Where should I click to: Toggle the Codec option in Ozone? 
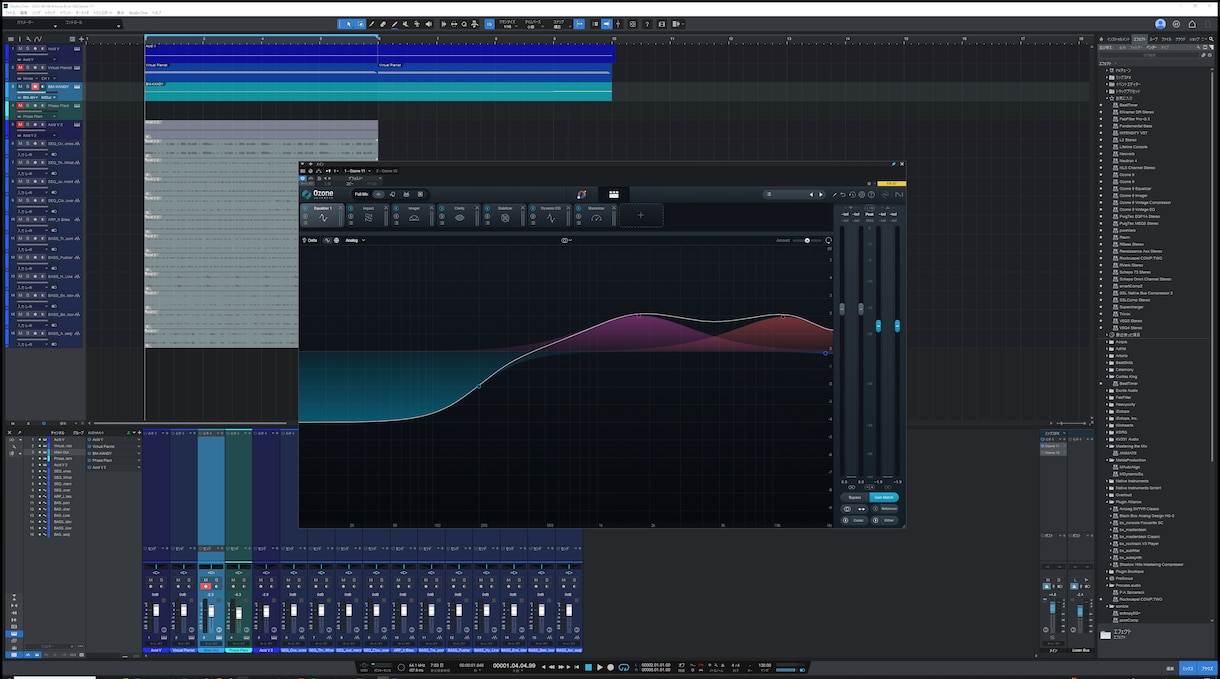[x=855, y=520]
